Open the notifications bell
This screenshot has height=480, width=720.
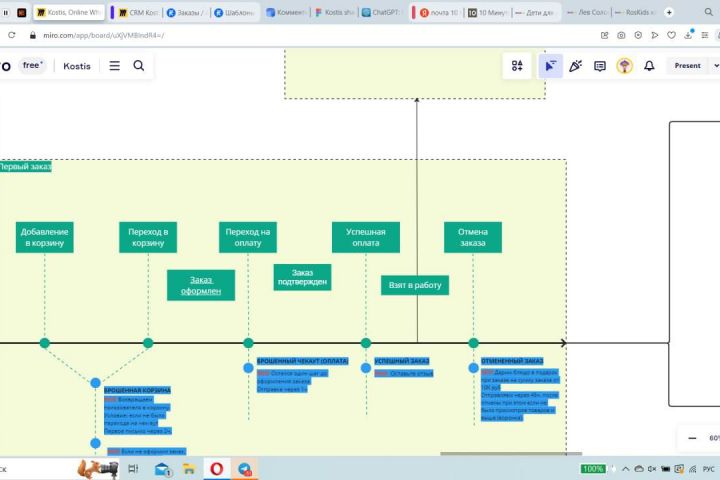pos(649,66)
